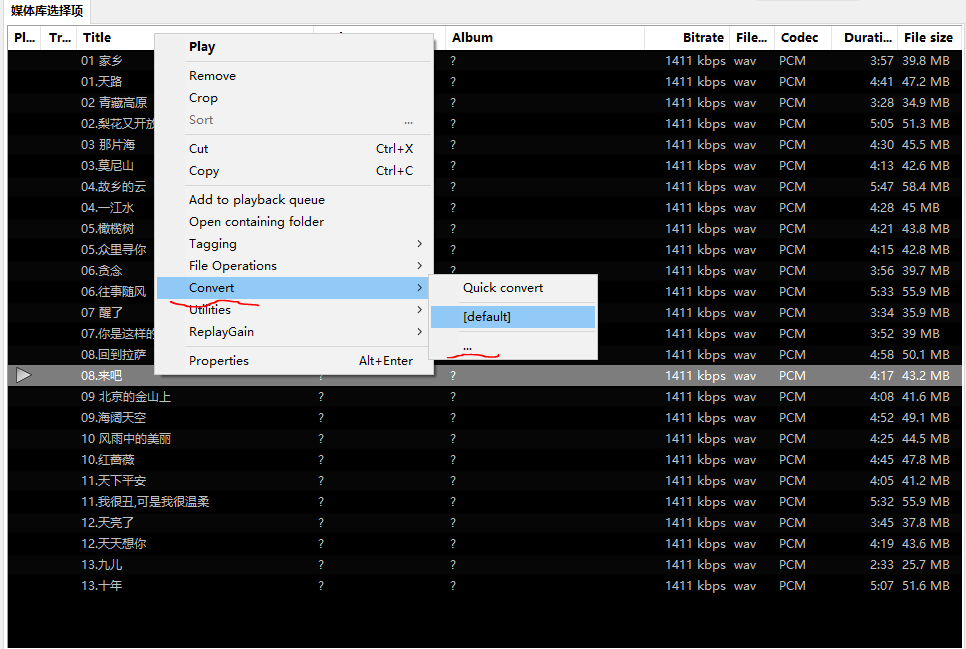
Task: Select Crop in the context menu
Action: point(203,98)
